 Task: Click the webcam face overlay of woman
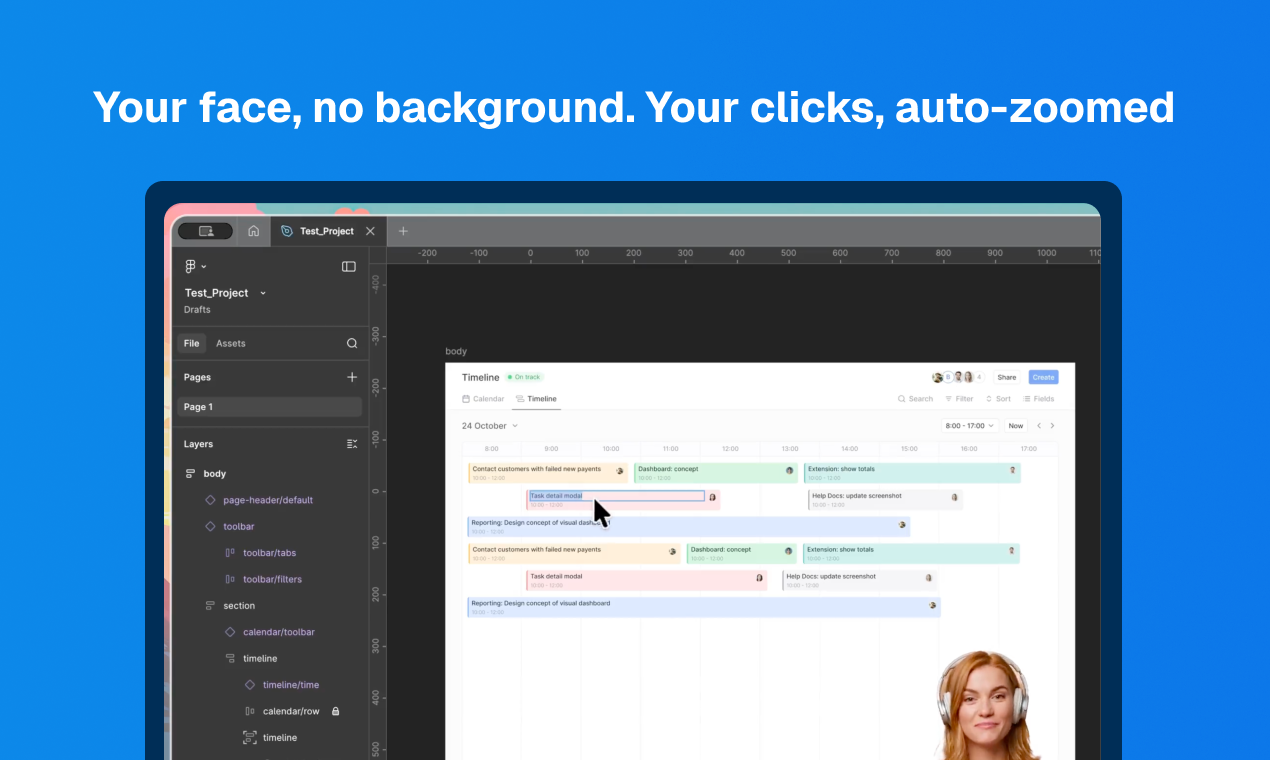coord(986,705)
